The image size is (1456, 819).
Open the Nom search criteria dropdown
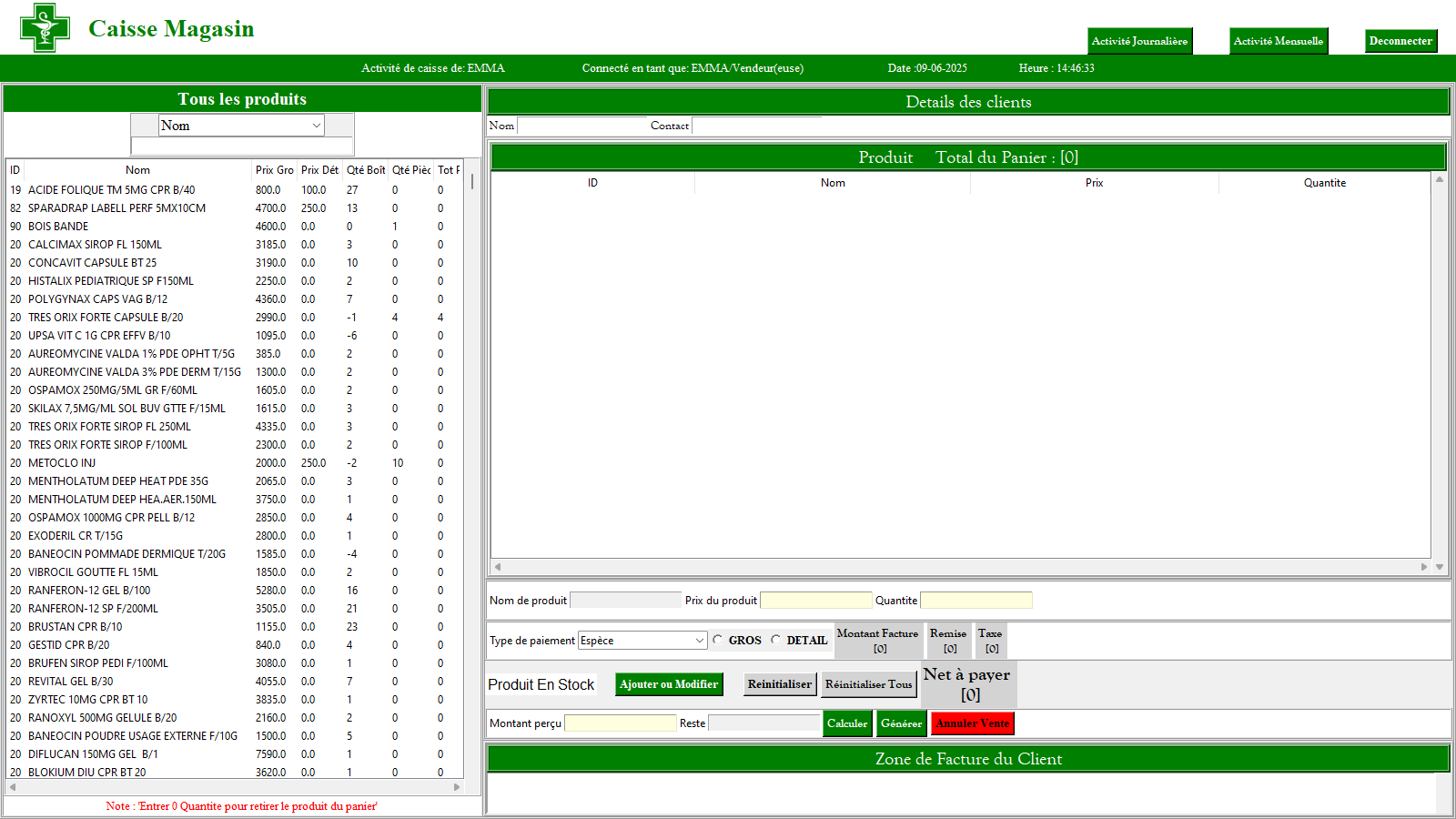[316, 125]
